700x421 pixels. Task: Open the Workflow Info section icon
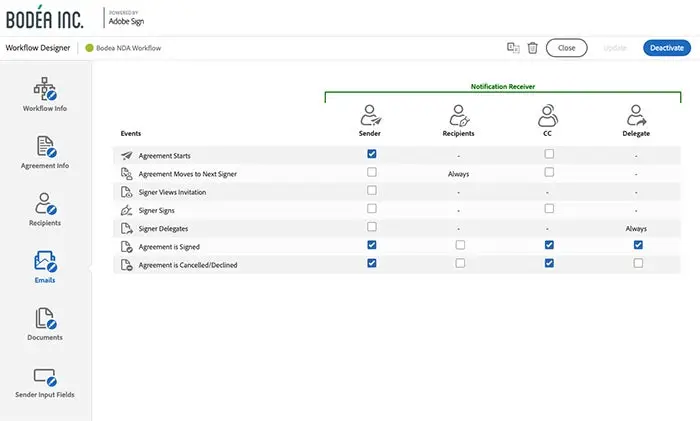click(x=44, y=88)
